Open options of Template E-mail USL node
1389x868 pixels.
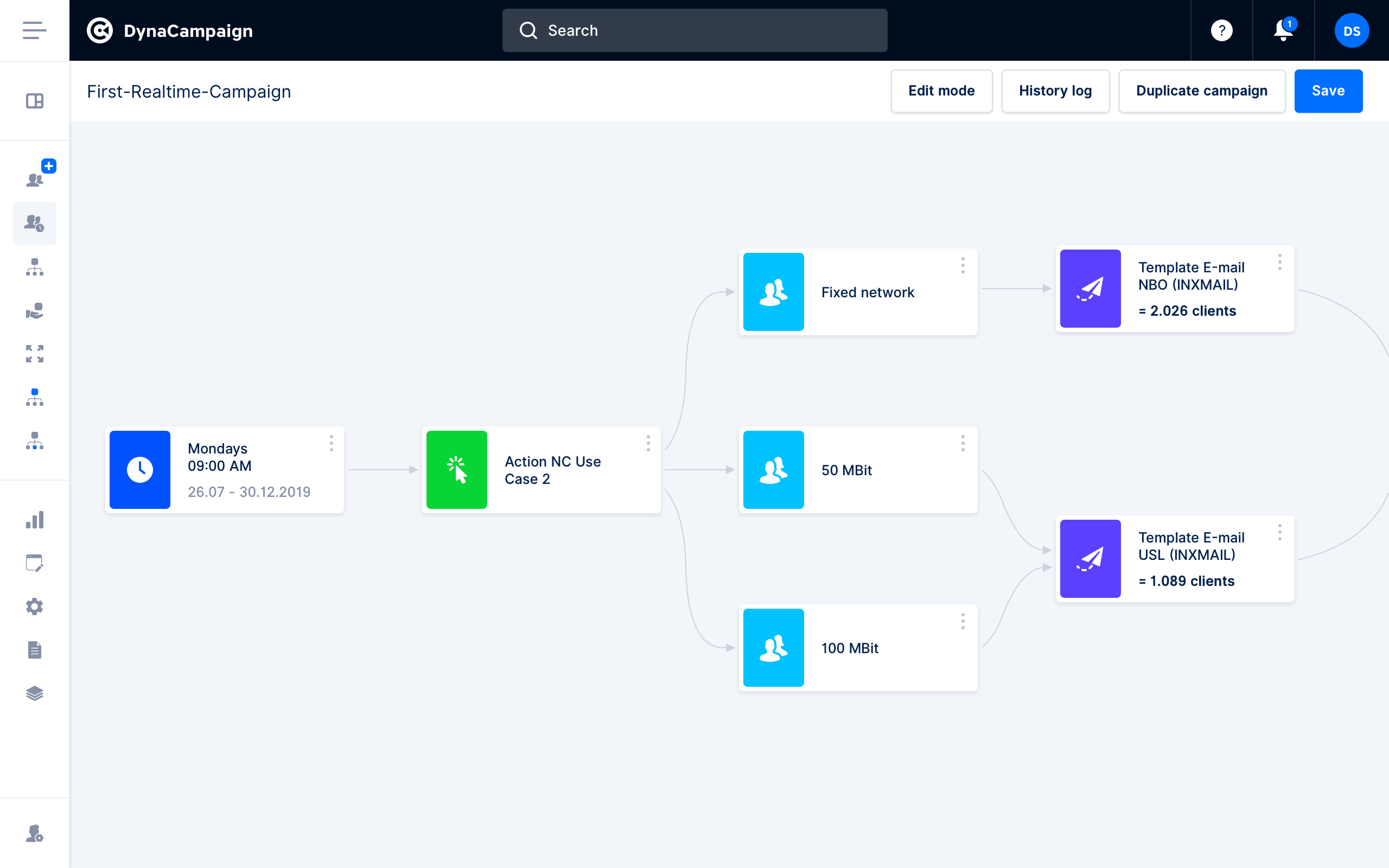(x=1279, y=533)
